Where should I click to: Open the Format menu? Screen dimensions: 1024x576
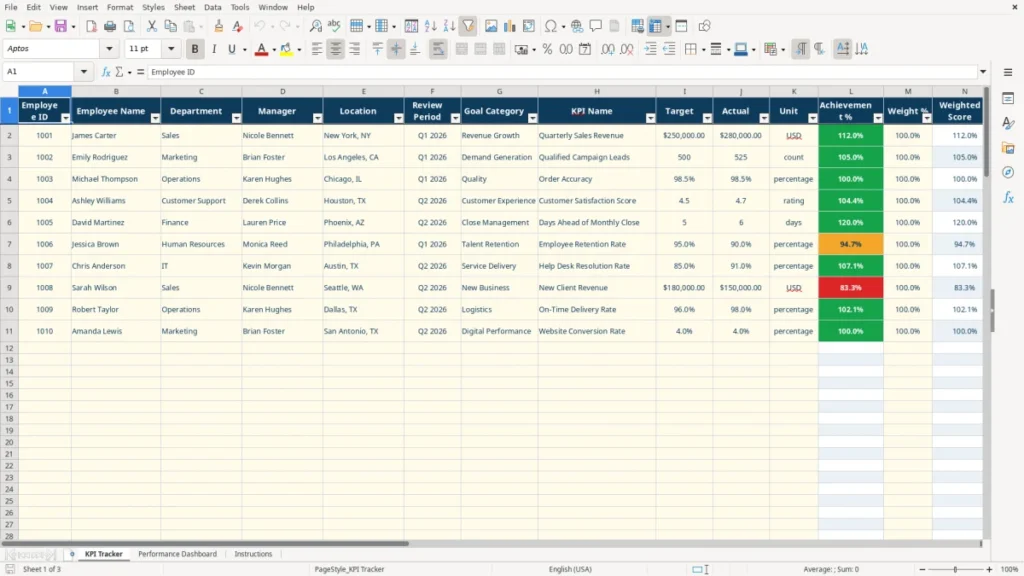[120, 7]
